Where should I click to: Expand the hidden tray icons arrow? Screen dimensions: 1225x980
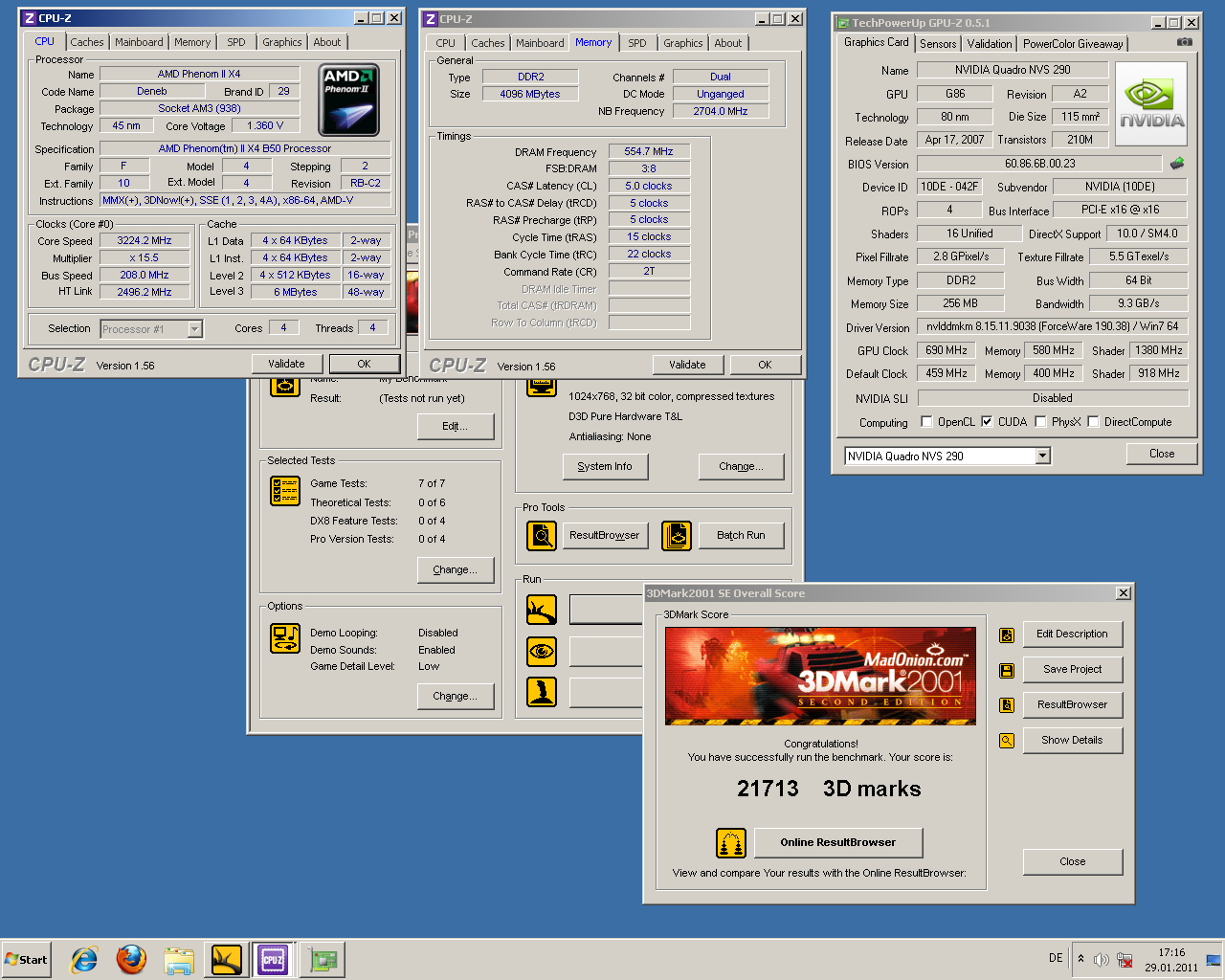[x=1080, y=959]
